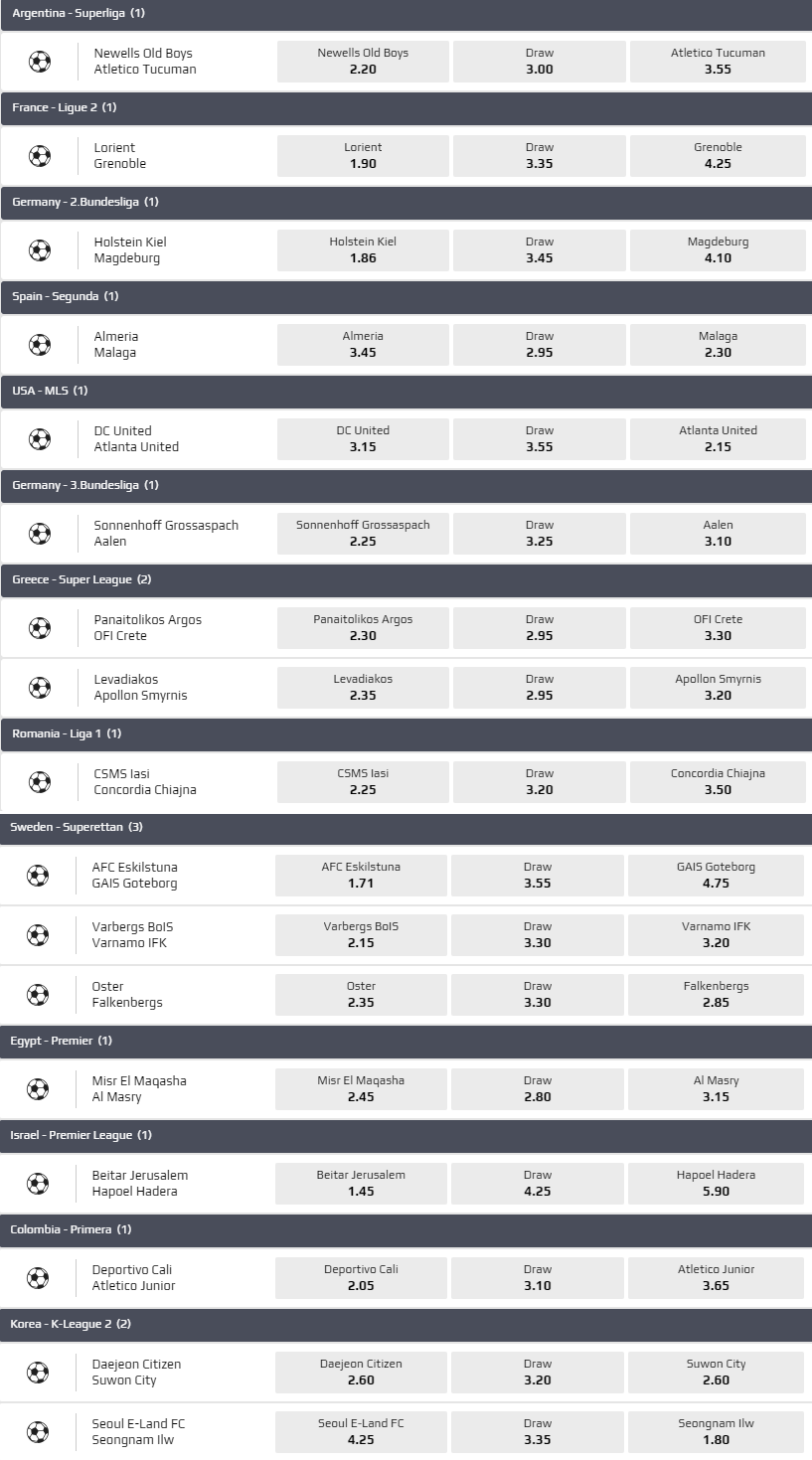Select GAIS Goteborg odds 4.75
This screenshot has height=1460, width=812.
(x=716, y=876)
